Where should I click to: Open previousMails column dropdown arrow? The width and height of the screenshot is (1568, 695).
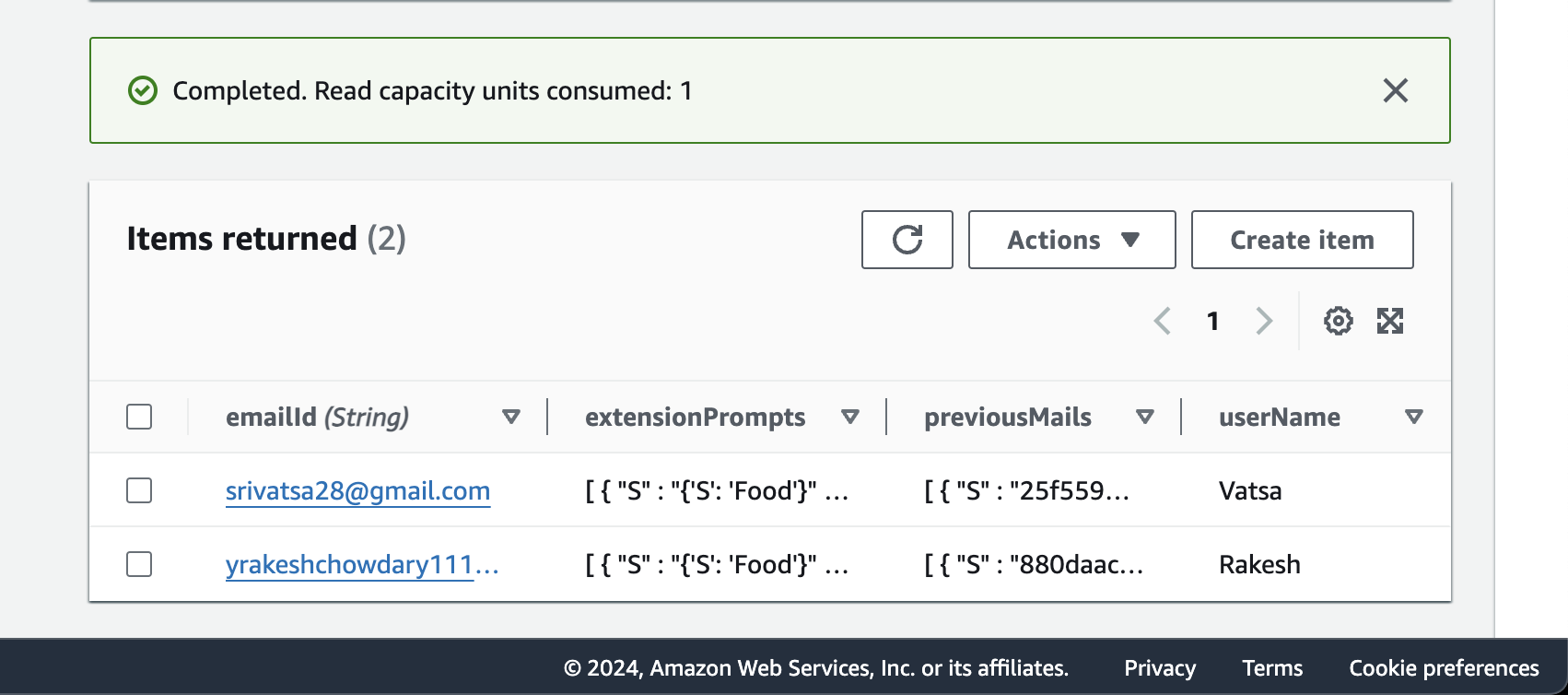coord(1145,417)
